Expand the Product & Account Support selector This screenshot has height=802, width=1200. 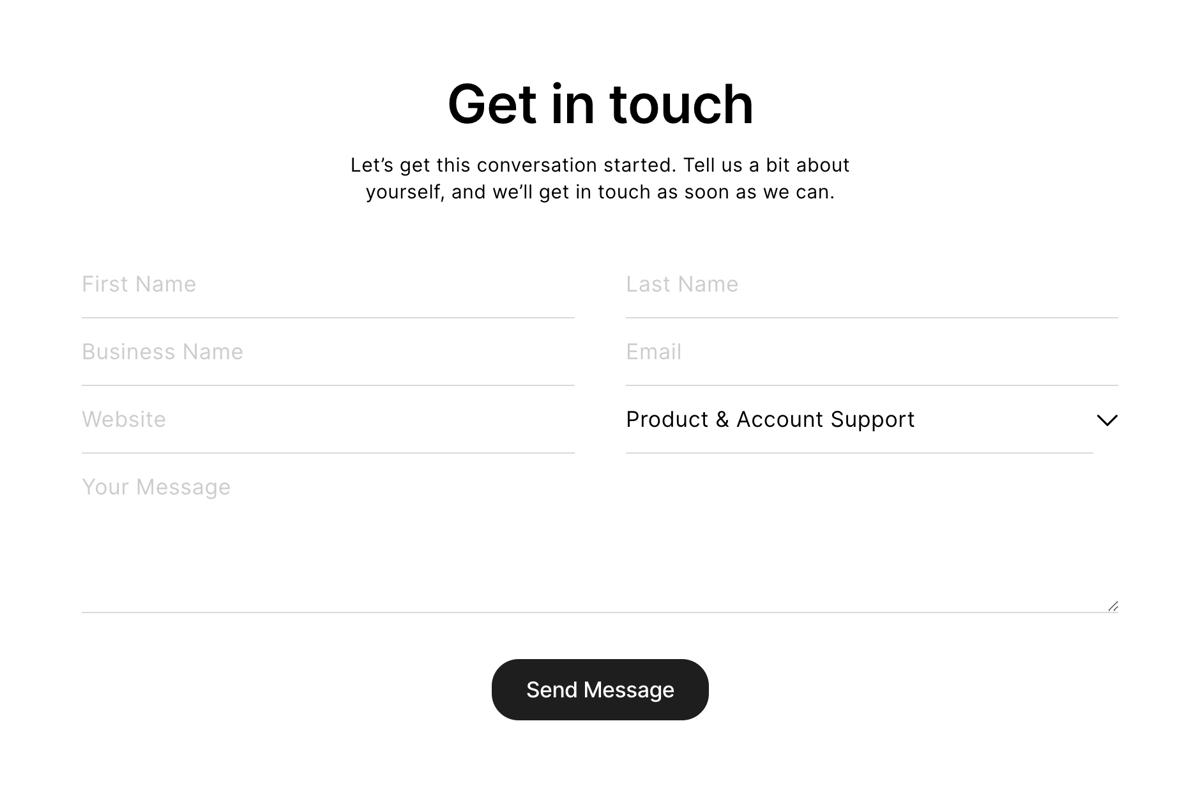pyautogui.click(x=860, y=420)
